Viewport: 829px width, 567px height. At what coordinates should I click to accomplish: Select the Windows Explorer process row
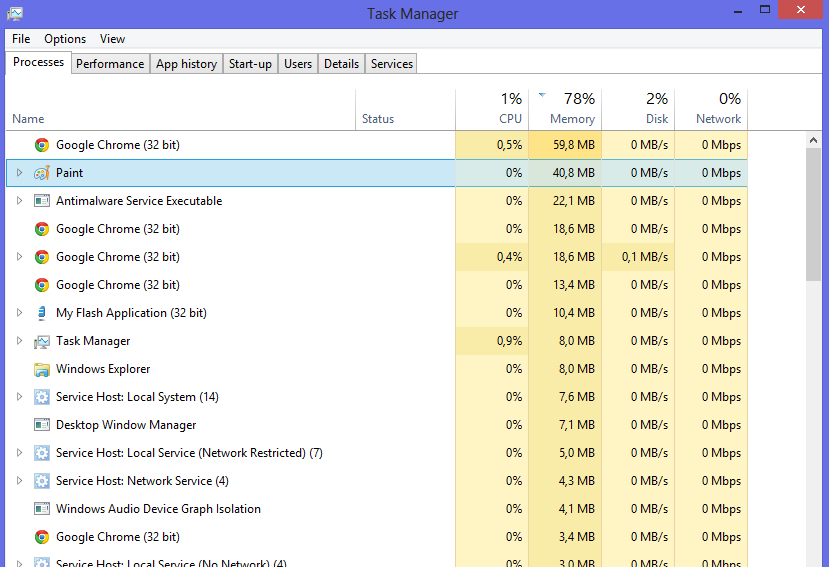(x=200, y=369)
